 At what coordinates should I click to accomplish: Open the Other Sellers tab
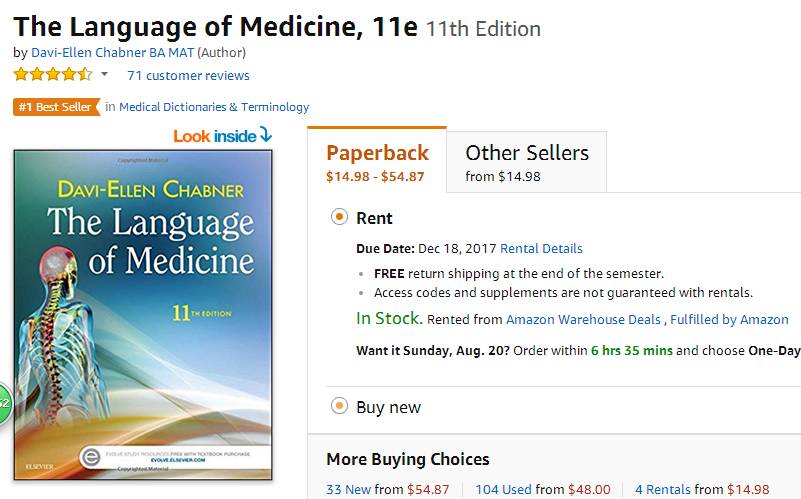tap(526, 163)
